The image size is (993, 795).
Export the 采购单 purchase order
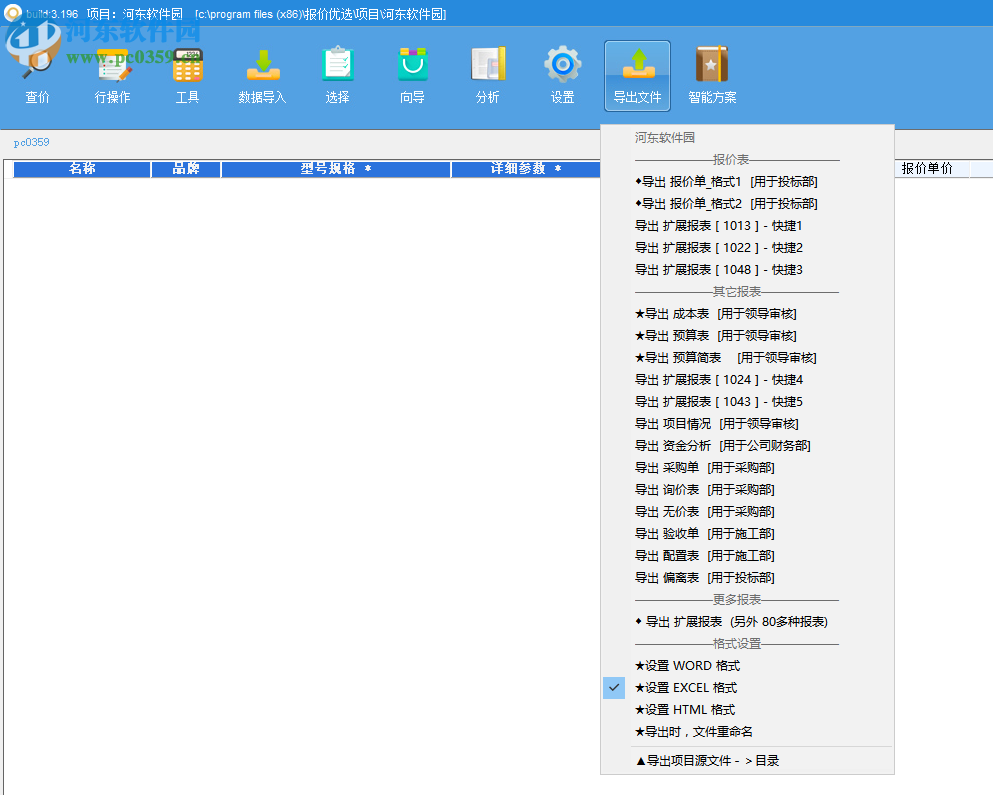coord(705,467)
